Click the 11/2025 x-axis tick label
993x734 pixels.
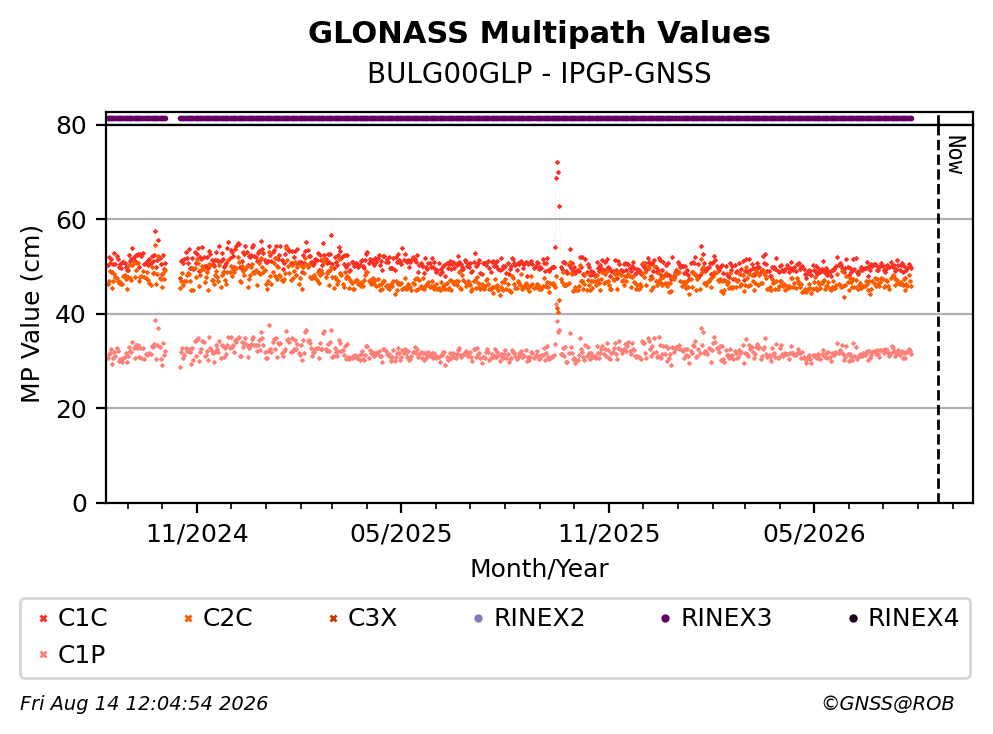(609, 534)
